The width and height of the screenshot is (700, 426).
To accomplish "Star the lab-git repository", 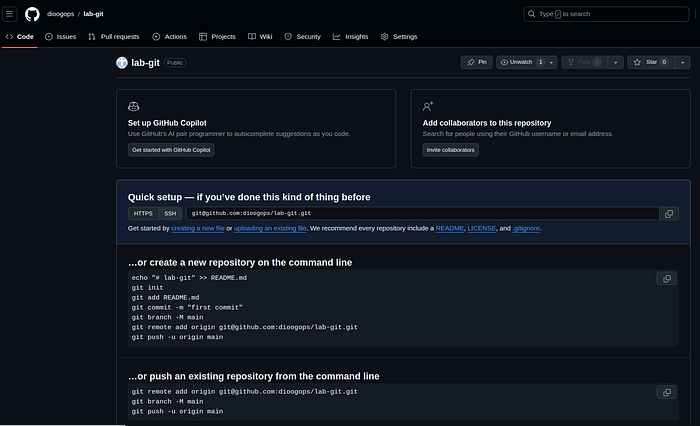I will coord(650,62).
